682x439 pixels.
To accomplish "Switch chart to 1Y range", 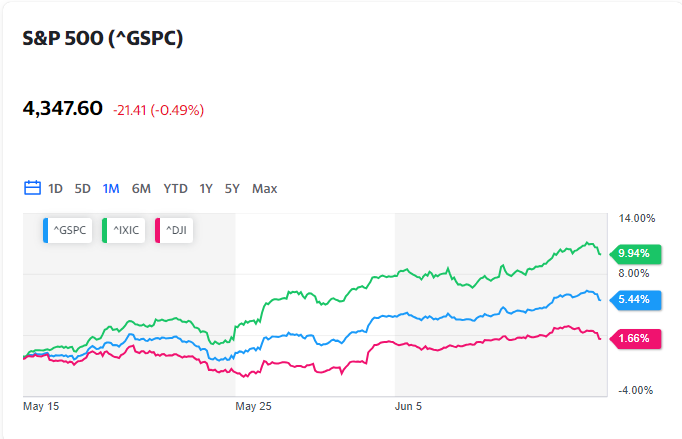I will (206, 188).
